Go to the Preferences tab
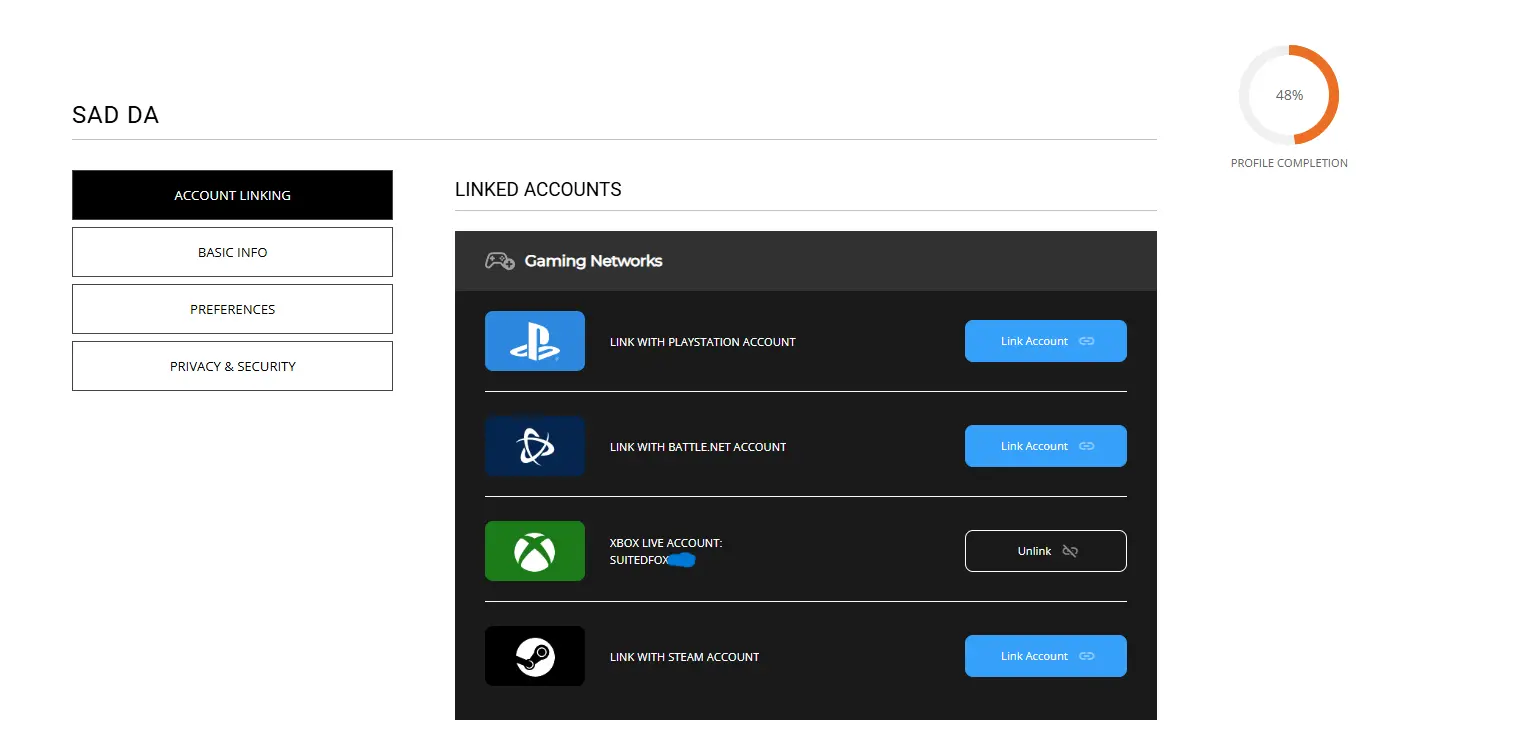This screenshot has width=1535, height=739. coord(232,309)
